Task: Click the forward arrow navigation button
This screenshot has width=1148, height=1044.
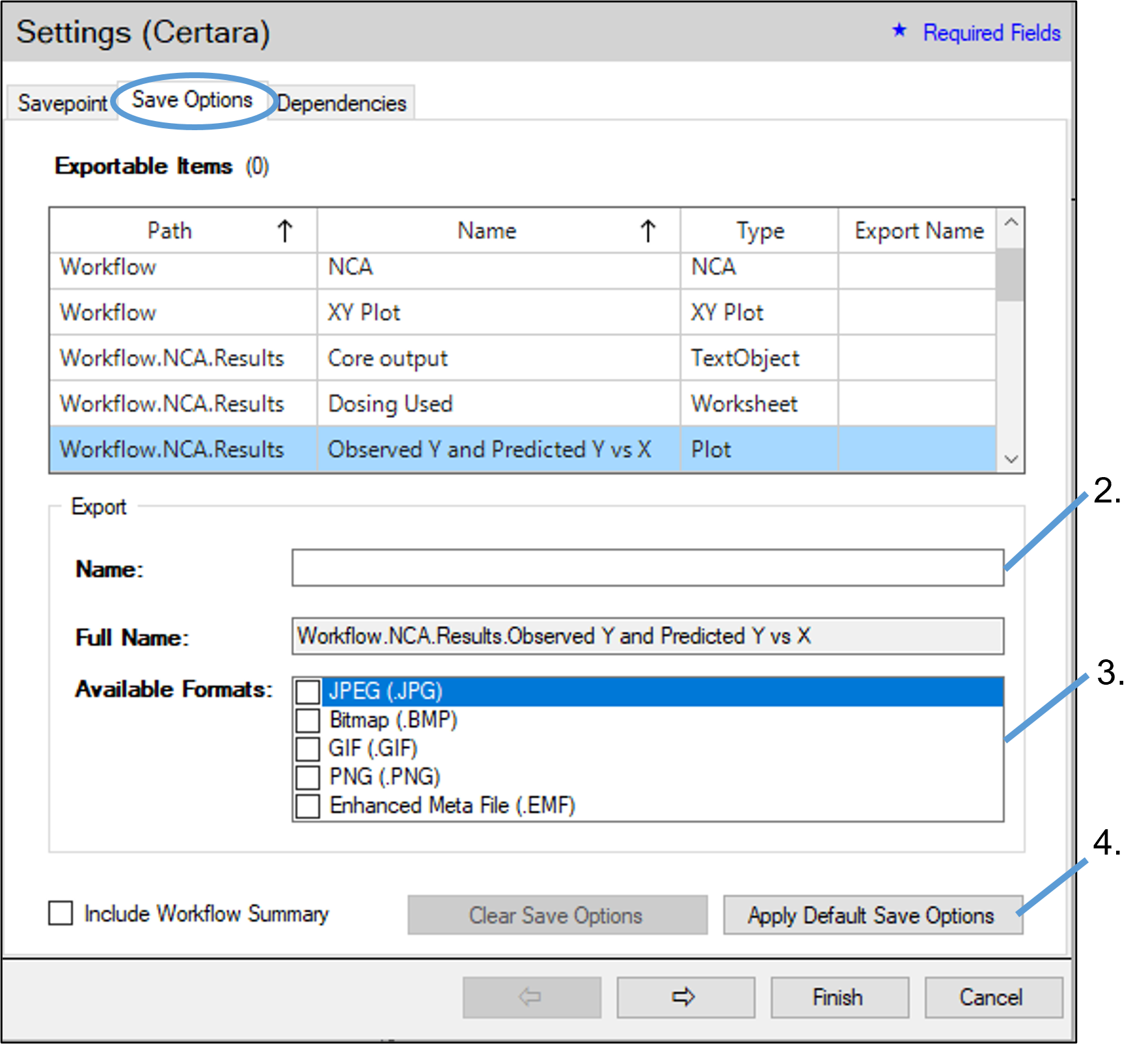Action: [x=685, y=996]
